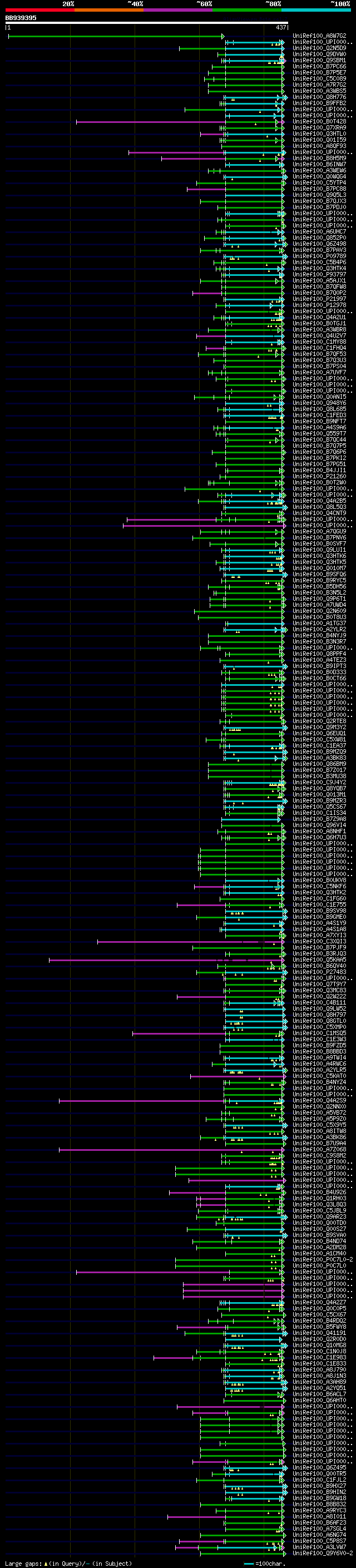Click the red ~20% identity legend segment

tap(40, 10)
